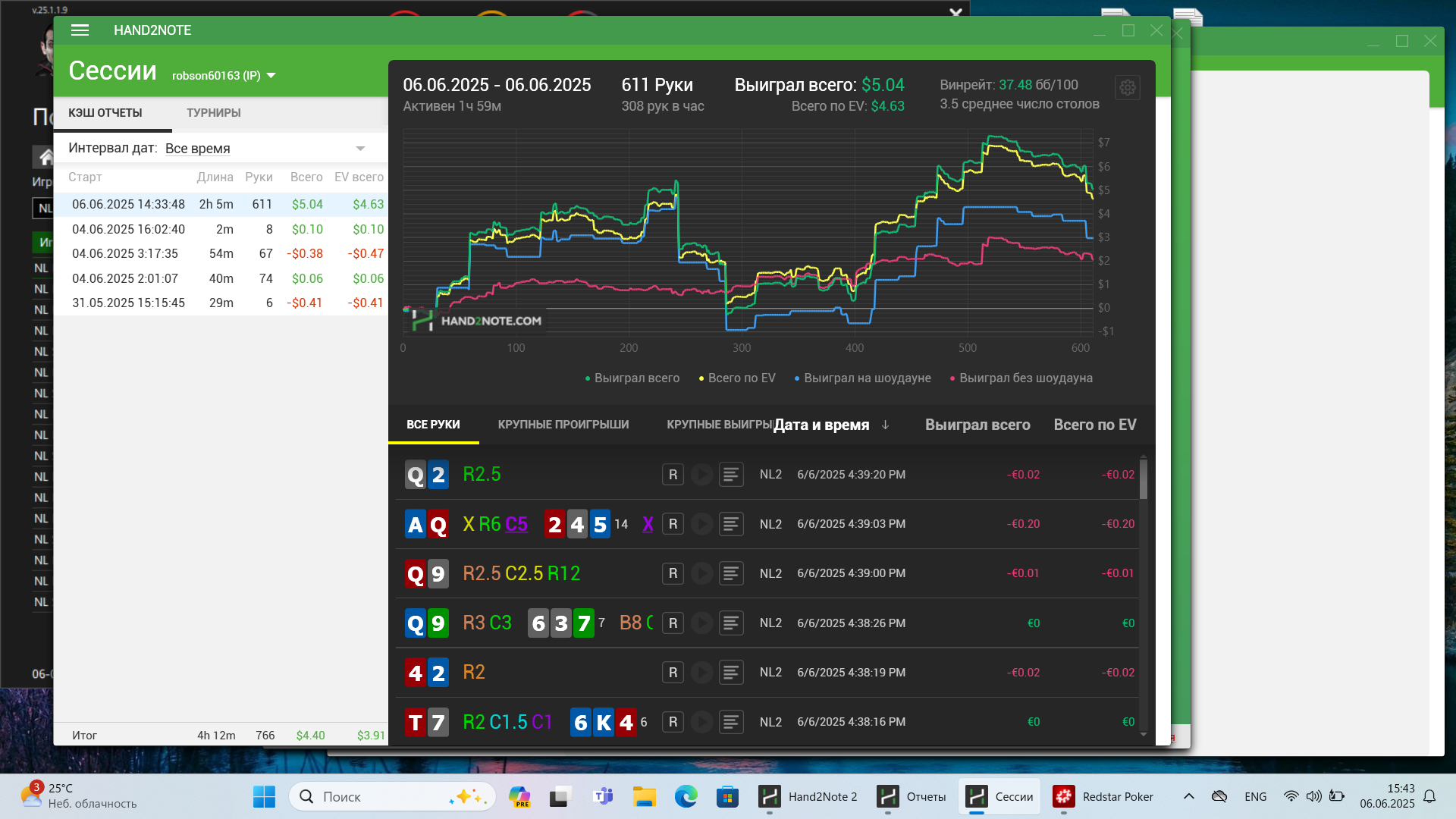Open Microsoft Store from taskbar

point(727,796)
